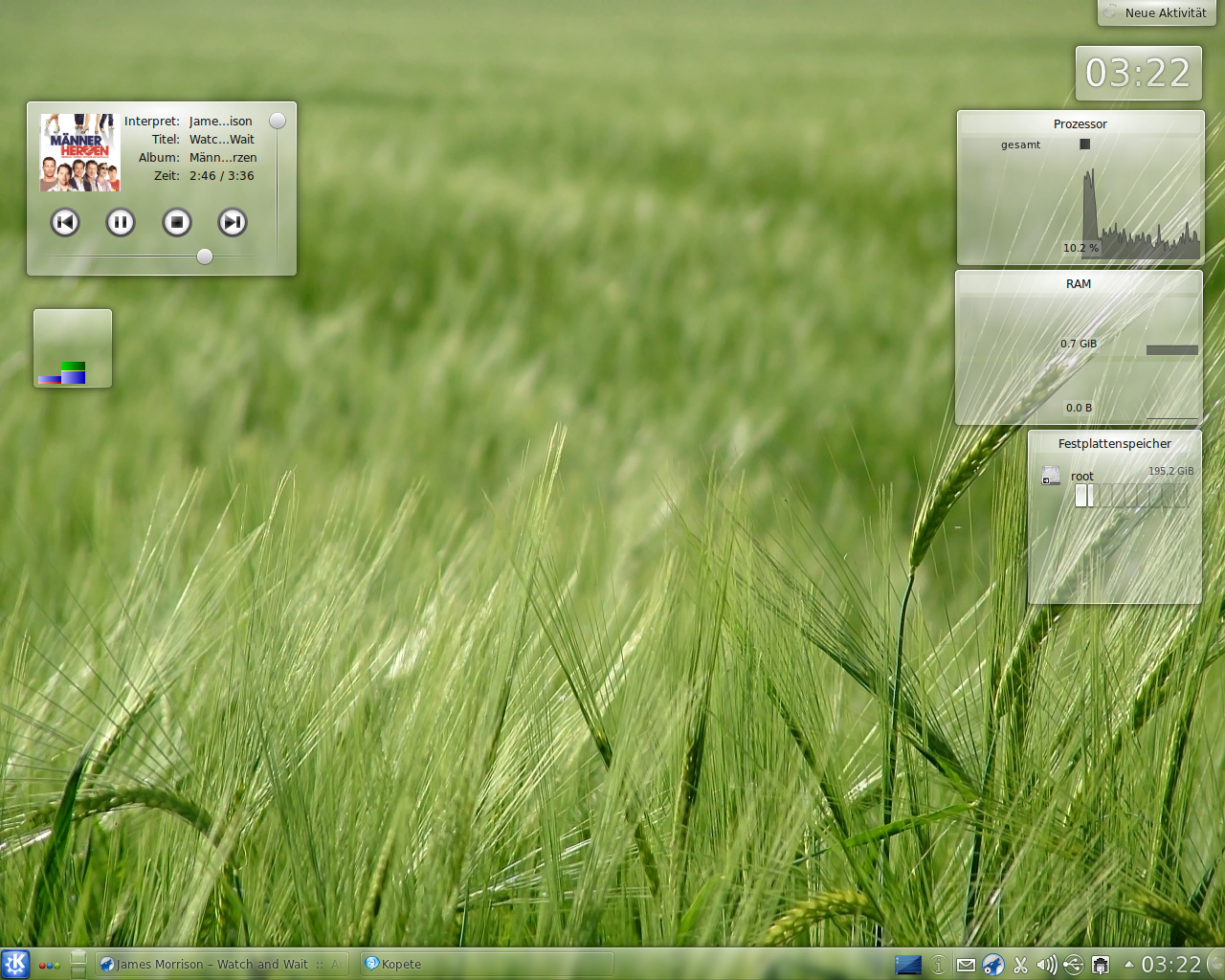Viewport: 1225px width, 980px height.
Task: Click the track position slider handle
Action: tap(205, 256)
